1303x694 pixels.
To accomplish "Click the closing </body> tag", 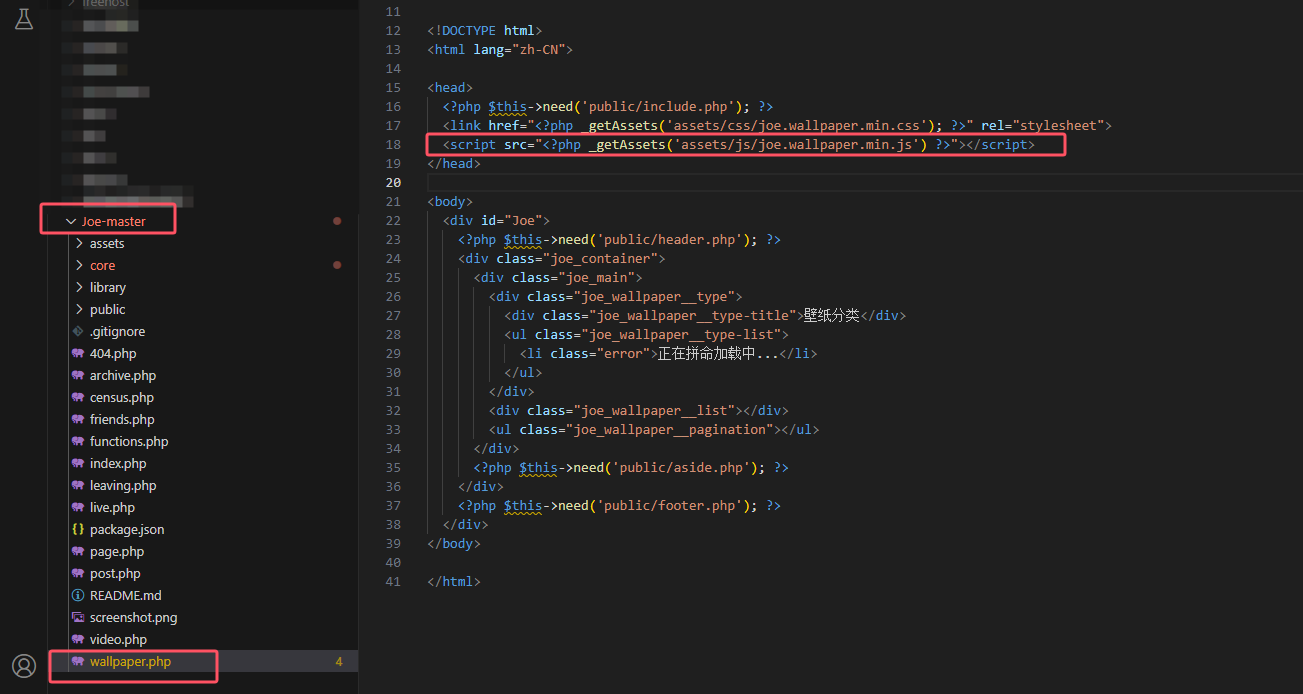I will [454, 543].
